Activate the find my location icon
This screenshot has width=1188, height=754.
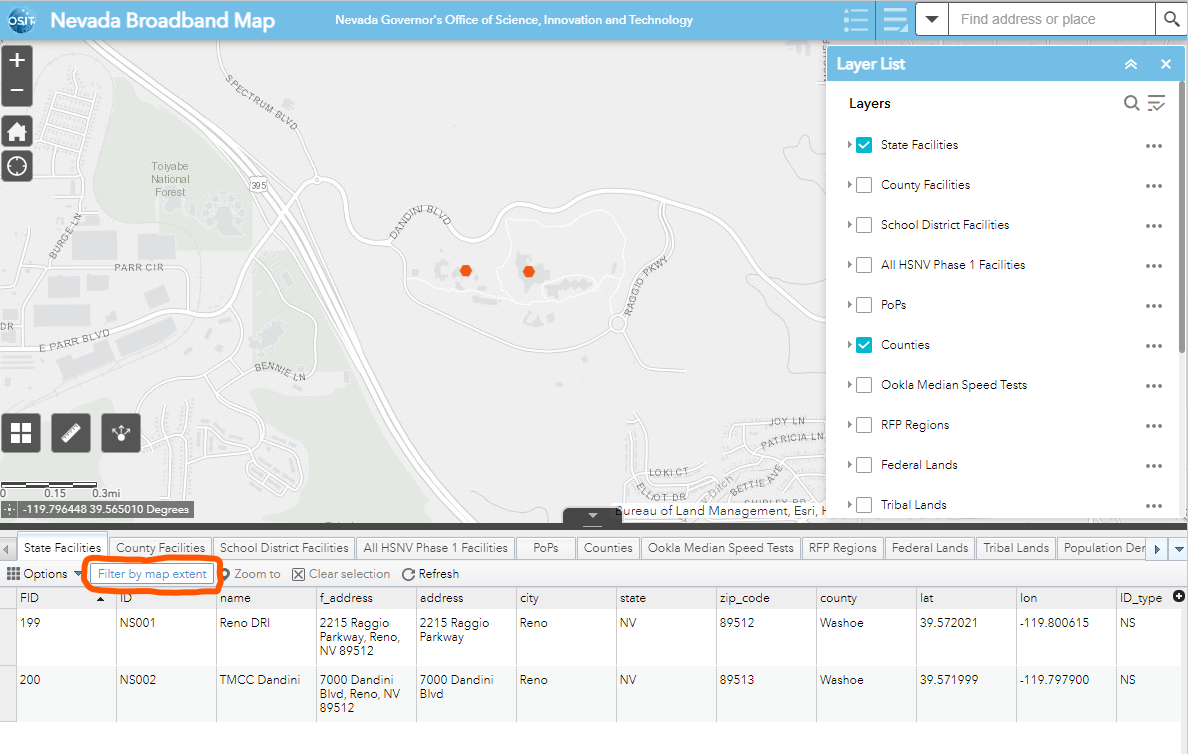[16, 166]
